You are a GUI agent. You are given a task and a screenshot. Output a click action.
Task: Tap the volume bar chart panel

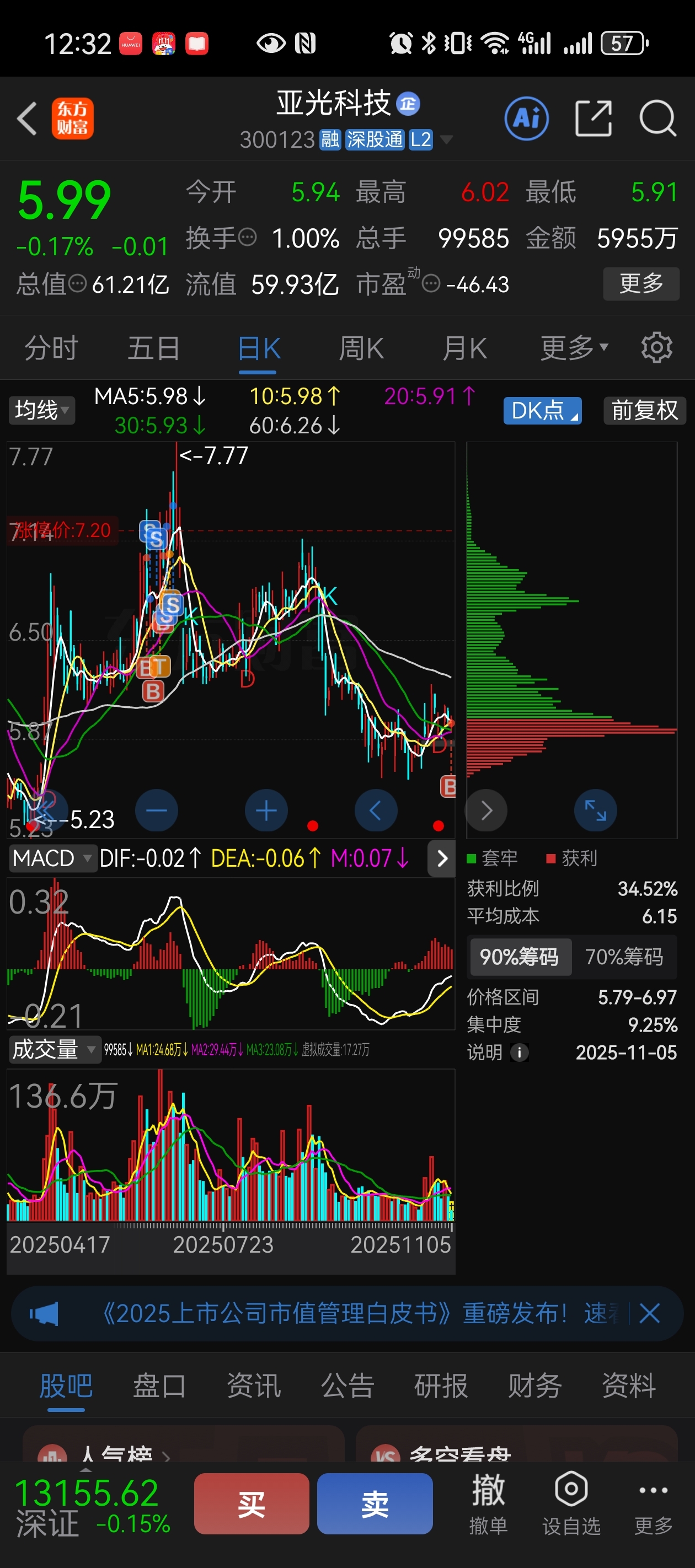231,1145
